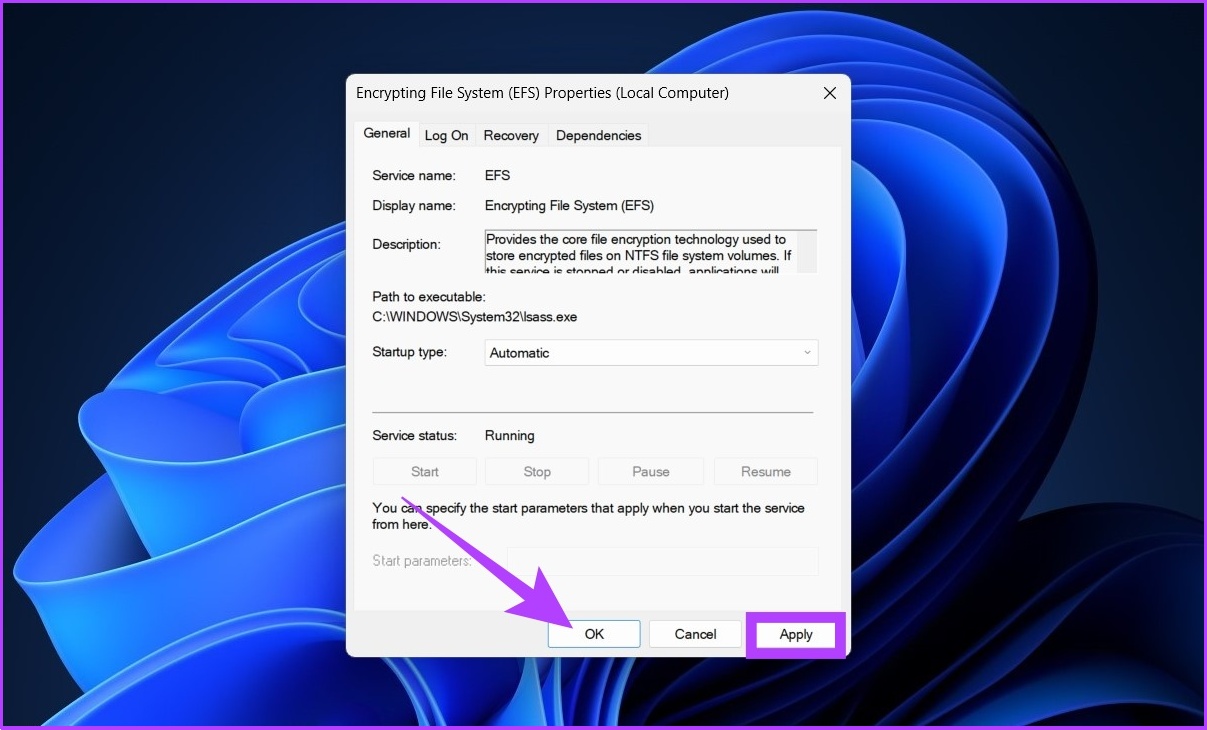The width and height of the screenshot is (1207, 730).
Task: Click Apply to save settings
Action: click(796, 634)
